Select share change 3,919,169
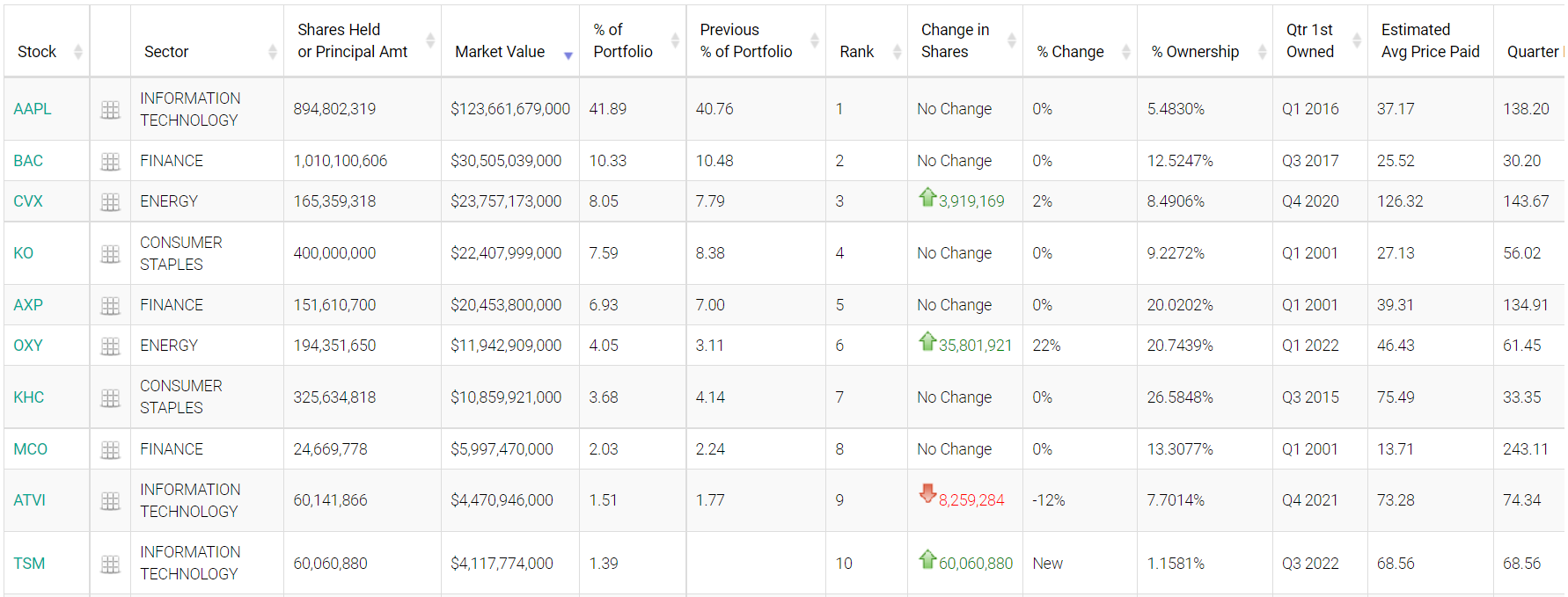 pyautogui.click(x=971, y=201)
